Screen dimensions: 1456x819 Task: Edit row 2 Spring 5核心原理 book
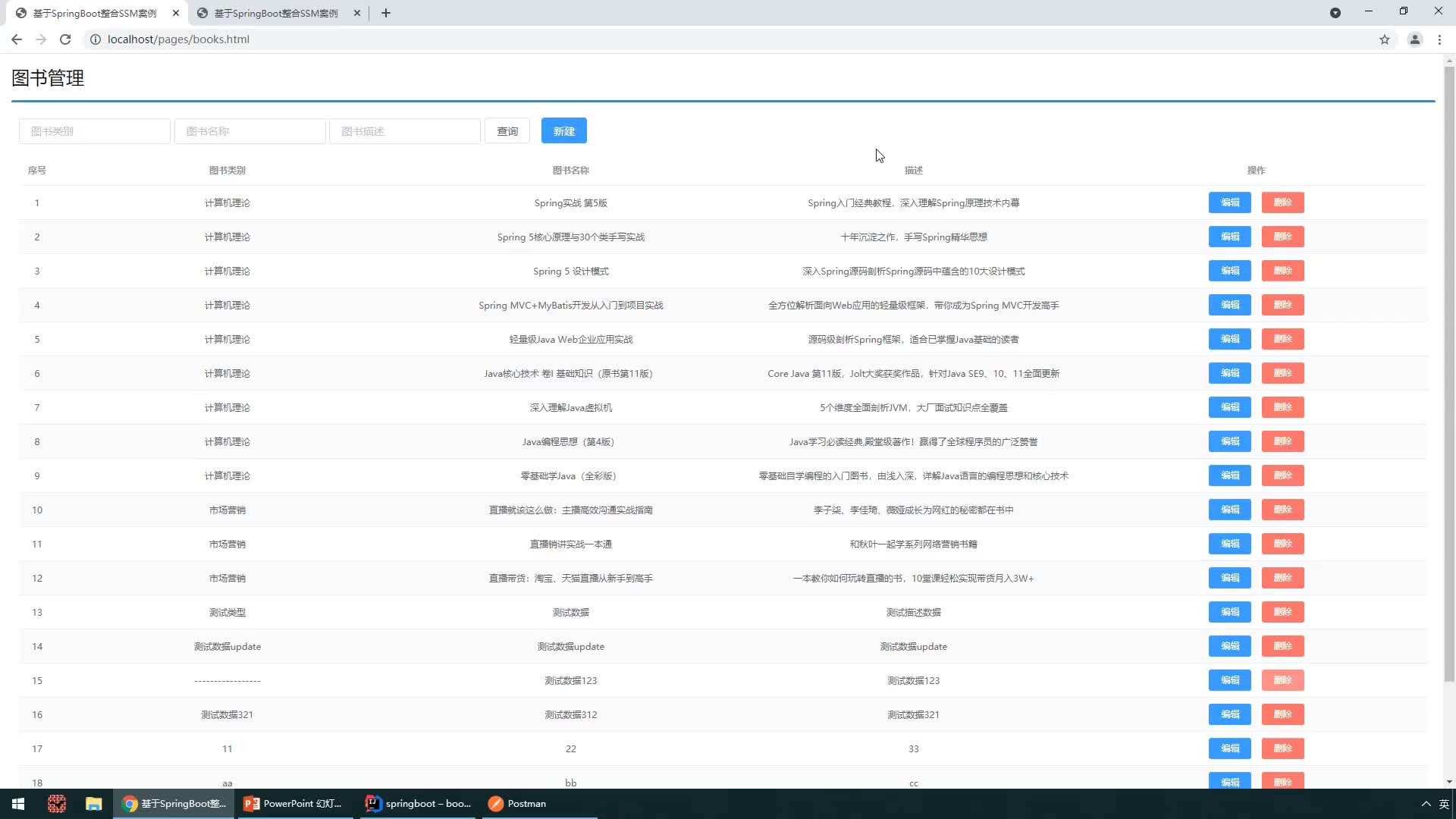point(1230,237)
